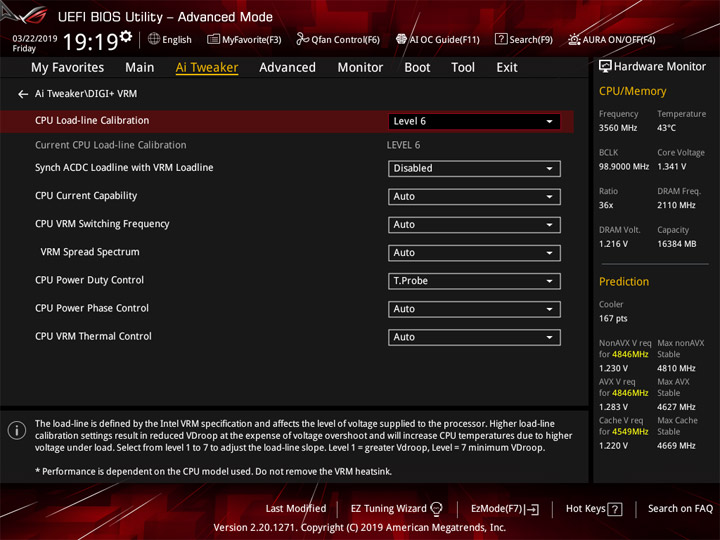This screenshot has height=540, width=720.
Task: Click the EZ Tuning Wizard bulb icon
Action: [x=436, y=509]
